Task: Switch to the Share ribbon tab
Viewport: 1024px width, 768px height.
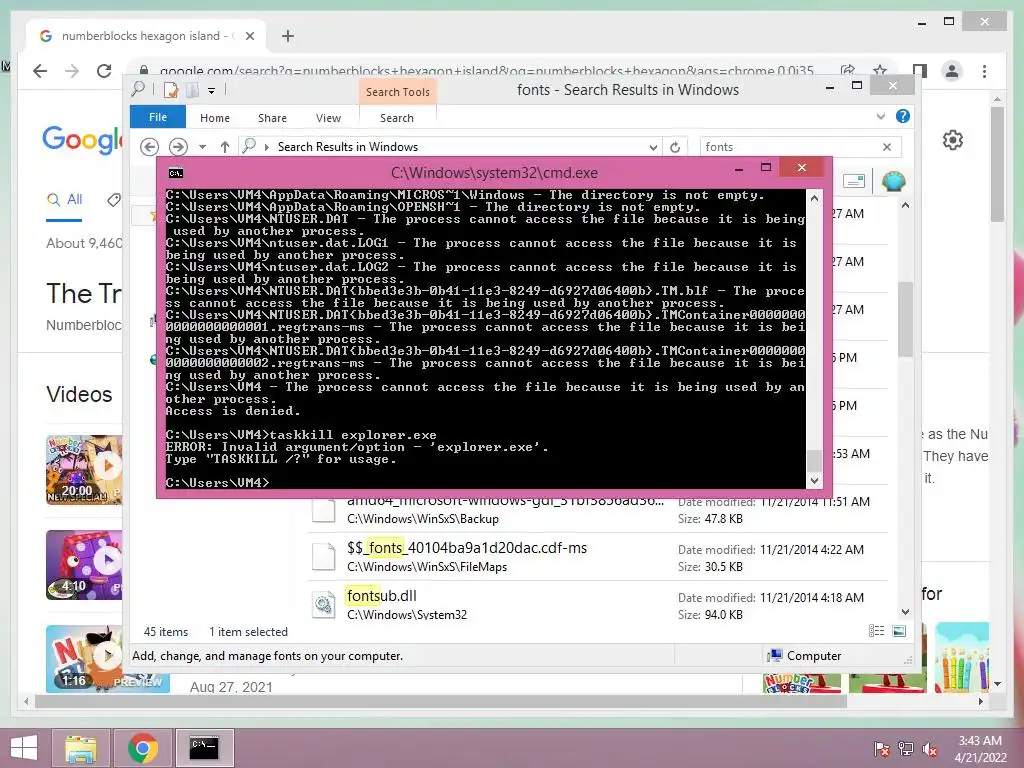Action: click(x=272, y=118)
